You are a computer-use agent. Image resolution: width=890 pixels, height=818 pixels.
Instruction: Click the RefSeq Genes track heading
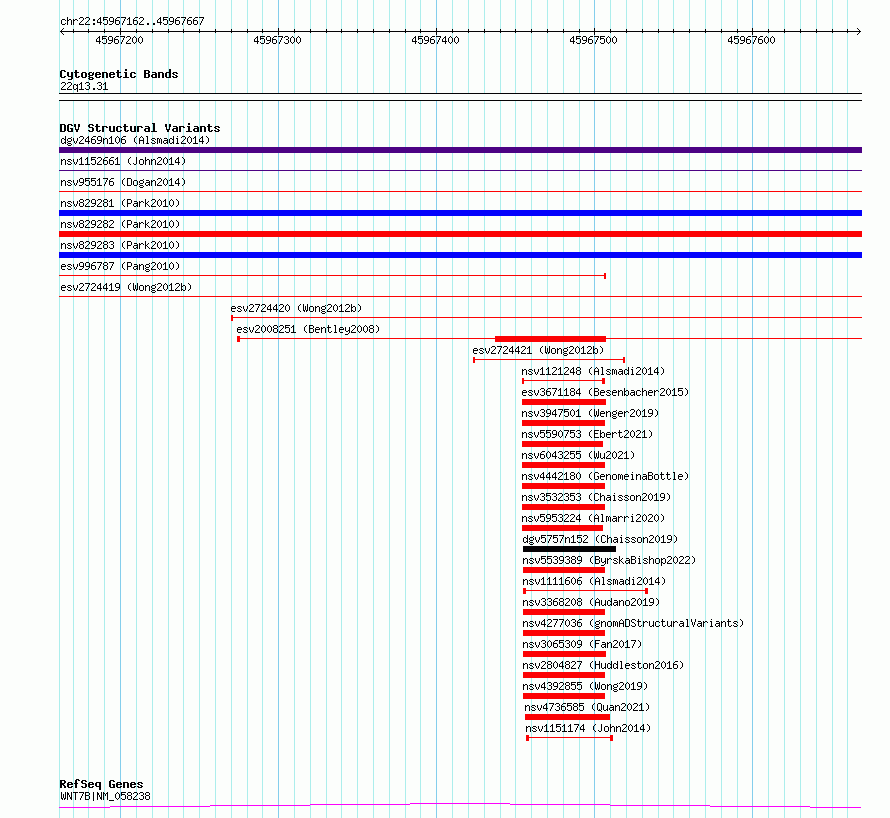point(101,784)
